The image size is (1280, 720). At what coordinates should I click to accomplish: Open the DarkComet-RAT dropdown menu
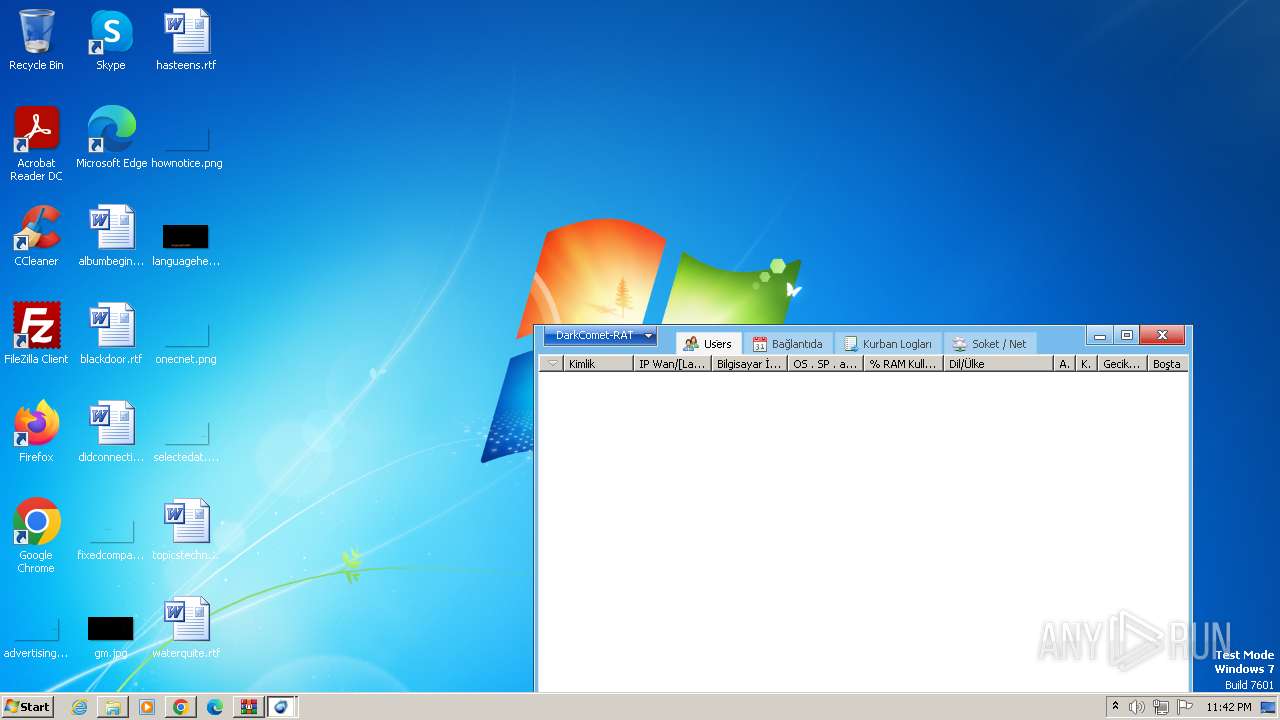point(600,336)
